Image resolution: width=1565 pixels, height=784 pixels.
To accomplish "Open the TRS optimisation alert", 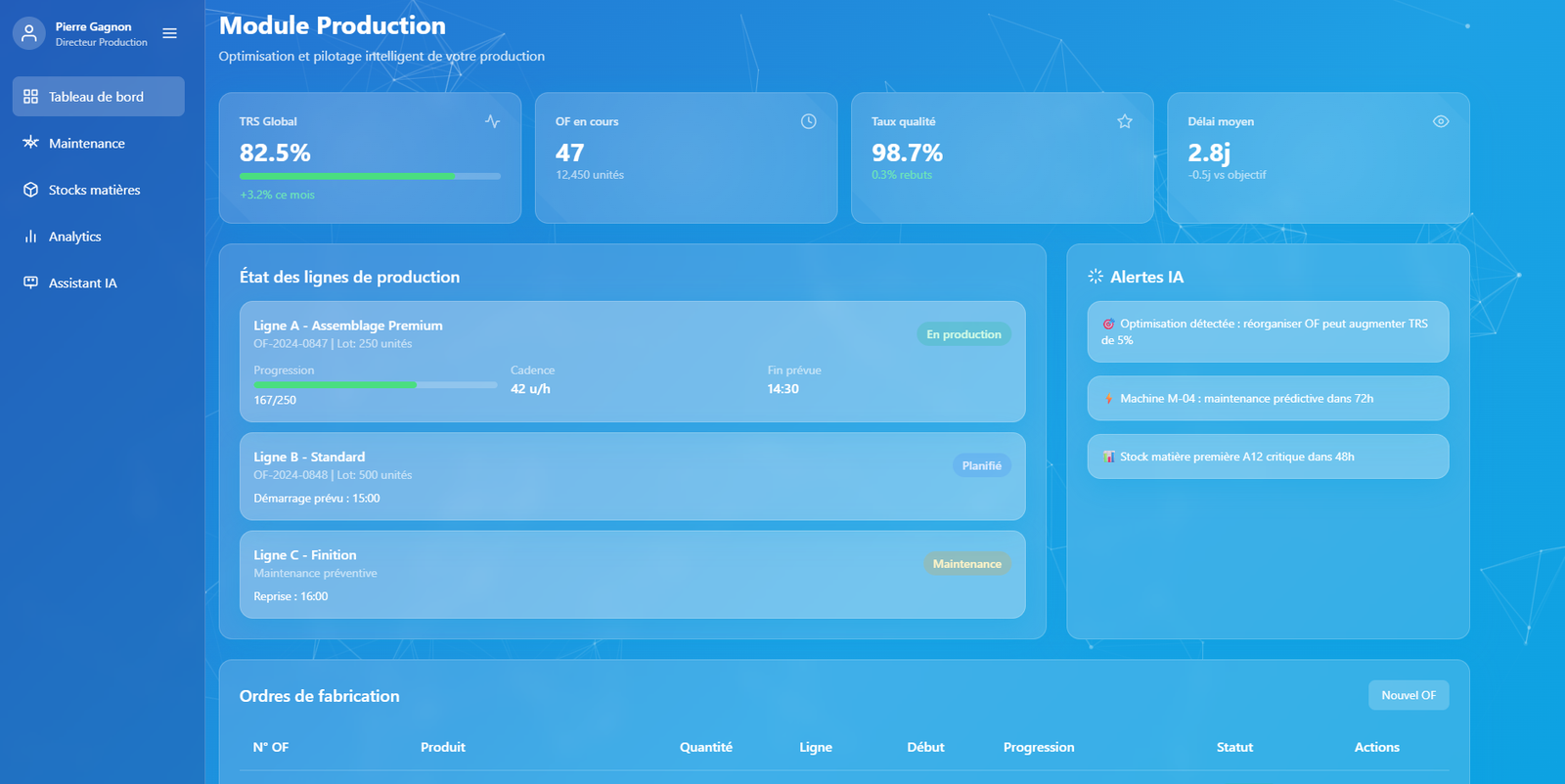I will pyautogui.click(x=1267, y=331).
